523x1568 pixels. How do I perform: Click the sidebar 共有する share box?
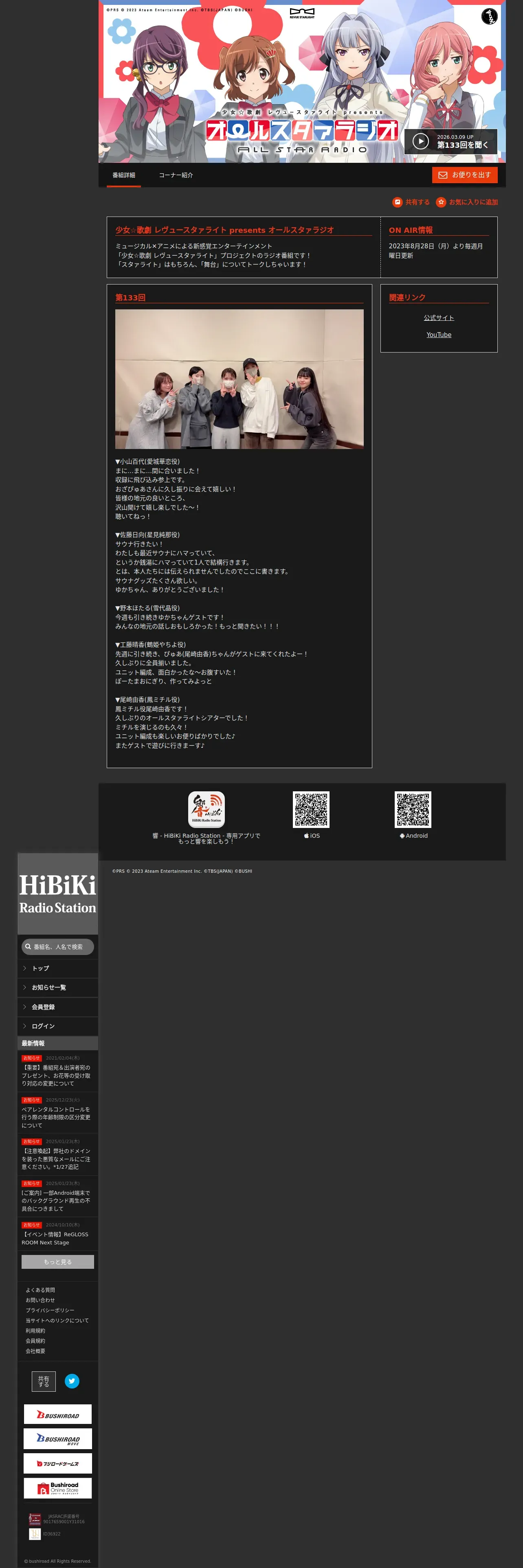(44, 1381)
